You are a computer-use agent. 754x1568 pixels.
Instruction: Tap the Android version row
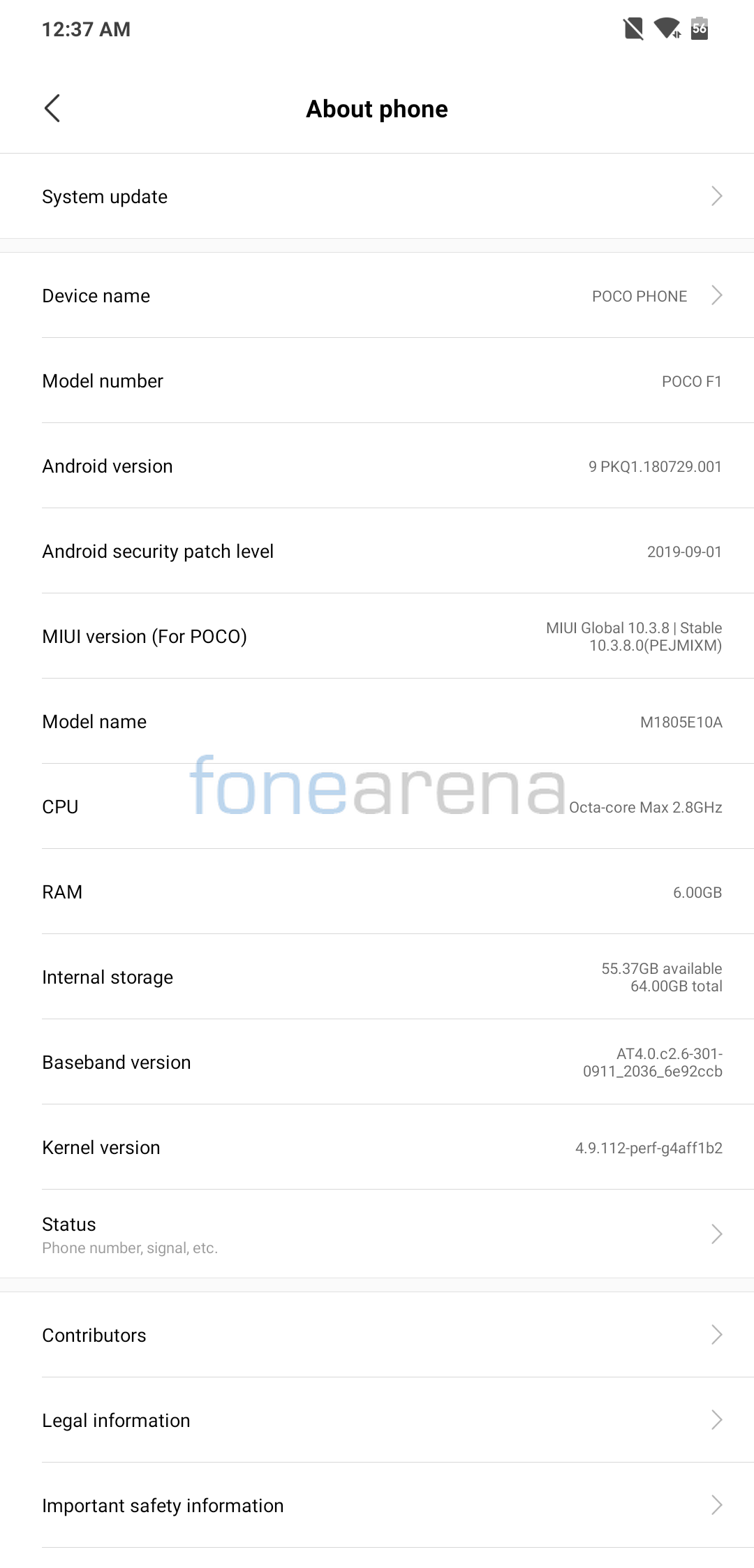(377, 466)
